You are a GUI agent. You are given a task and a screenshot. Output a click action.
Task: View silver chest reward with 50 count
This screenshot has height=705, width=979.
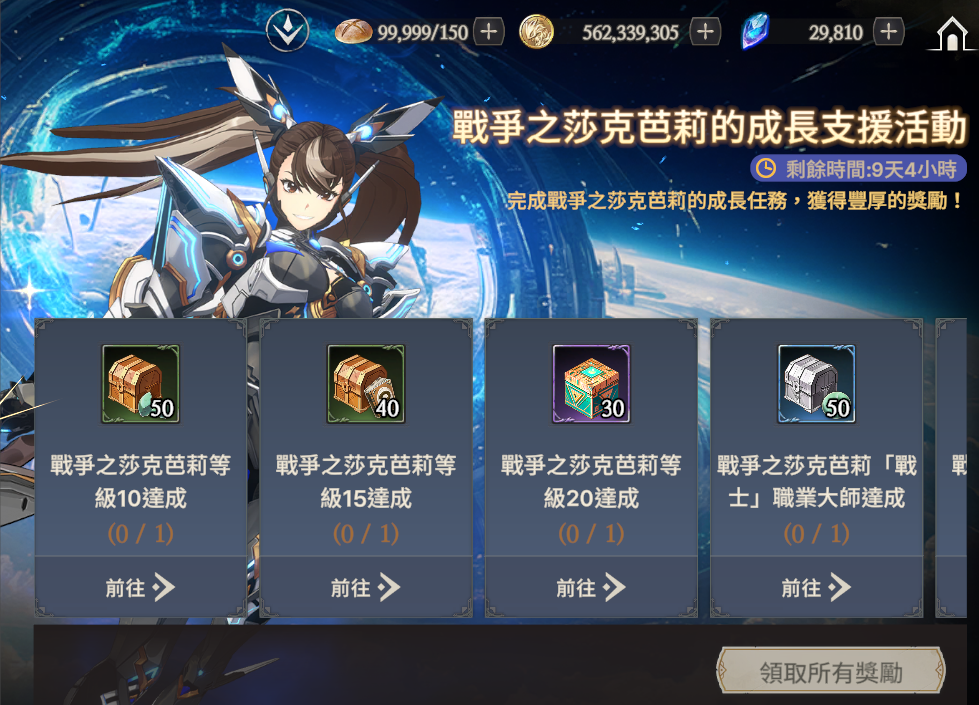click(x=817, y=384)
